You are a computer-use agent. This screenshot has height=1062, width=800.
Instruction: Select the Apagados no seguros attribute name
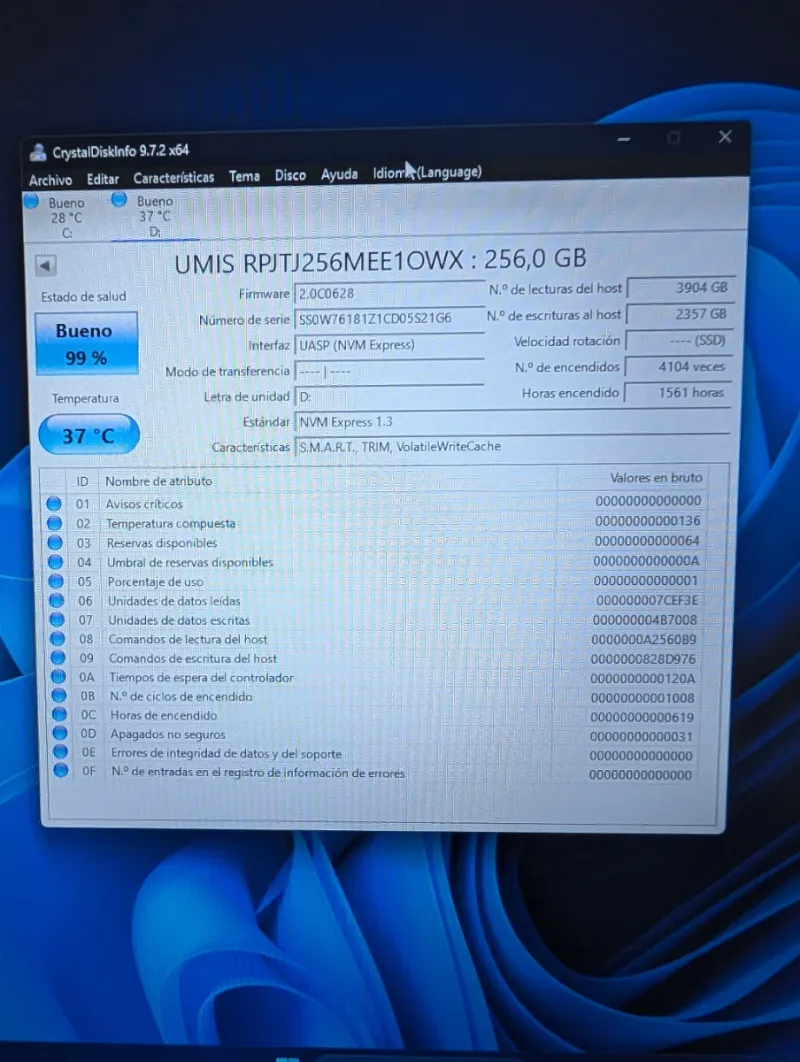(167, 734)
